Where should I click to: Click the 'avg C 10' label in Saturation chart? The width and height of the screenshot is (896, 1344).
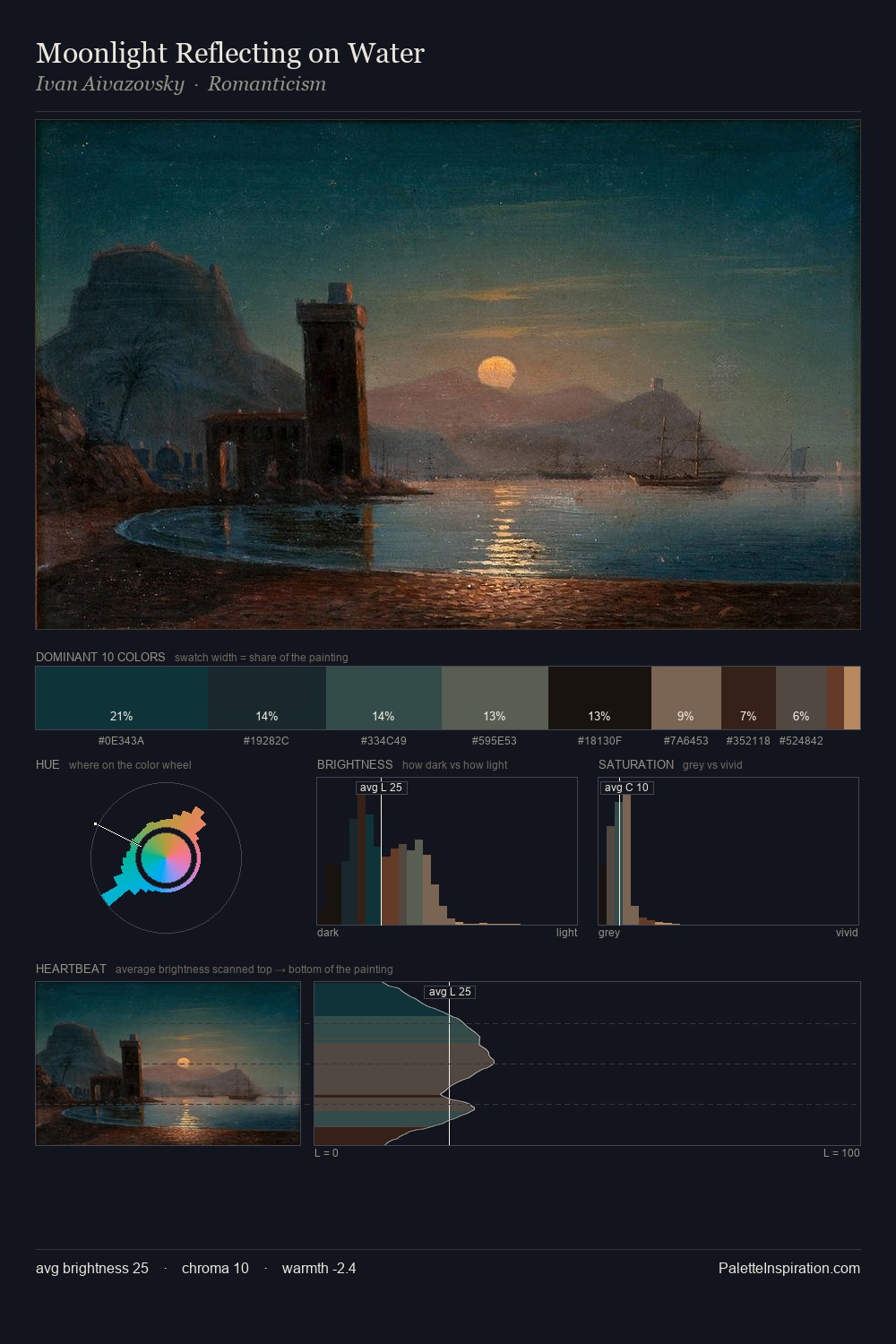click(x=626, y=788)
